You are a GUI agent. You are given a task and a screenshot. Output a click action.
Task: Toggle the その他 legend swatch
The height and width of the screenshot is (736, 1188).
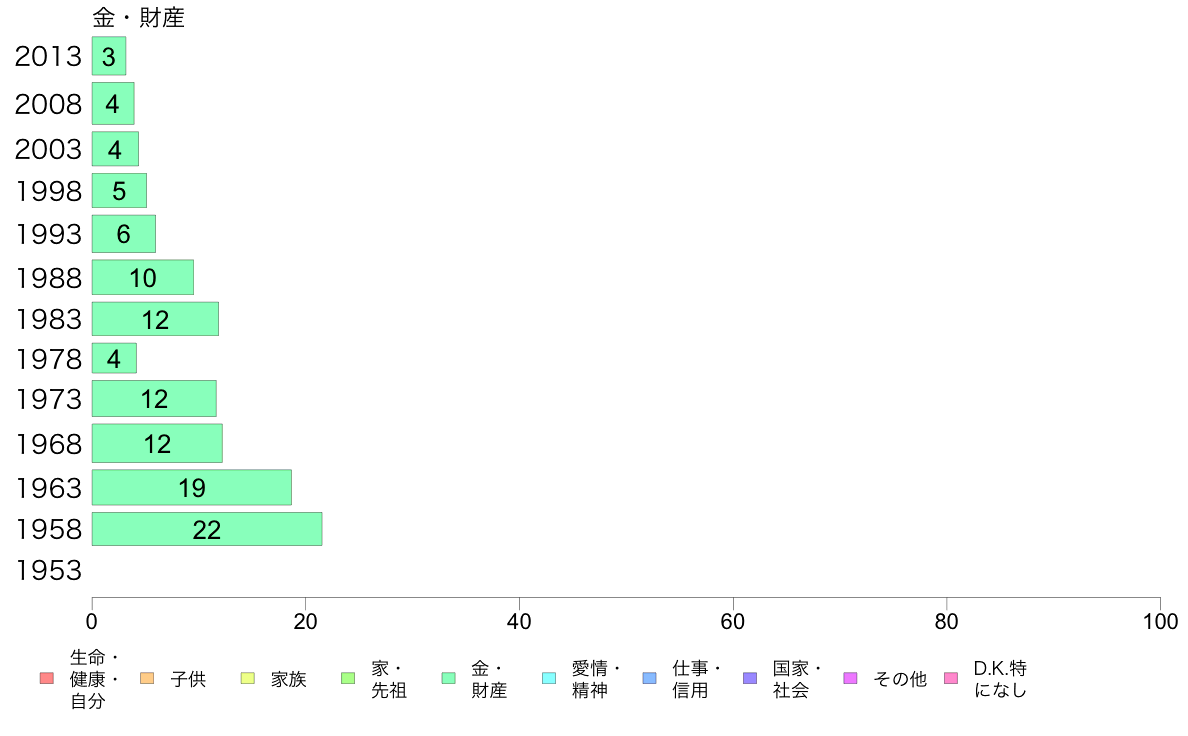(x=851, y=678)
